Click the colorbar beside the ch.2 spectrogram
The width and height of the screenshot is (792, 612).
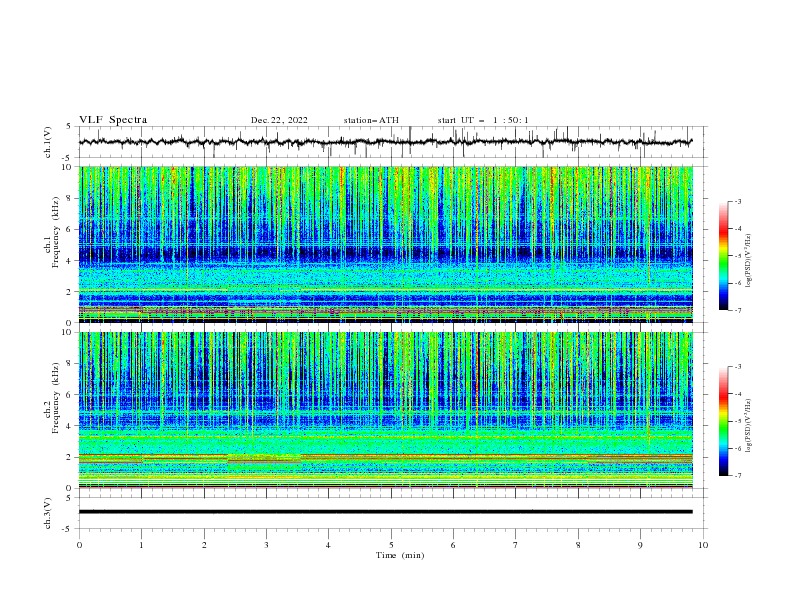723,421
